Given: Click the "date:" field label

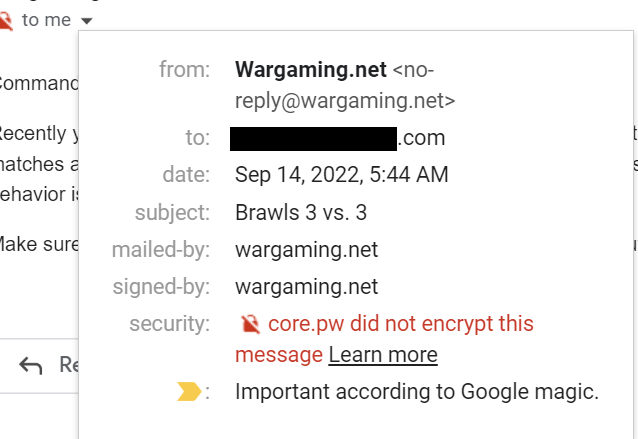Looking at the screenshot, I should (x=186, y=175).
